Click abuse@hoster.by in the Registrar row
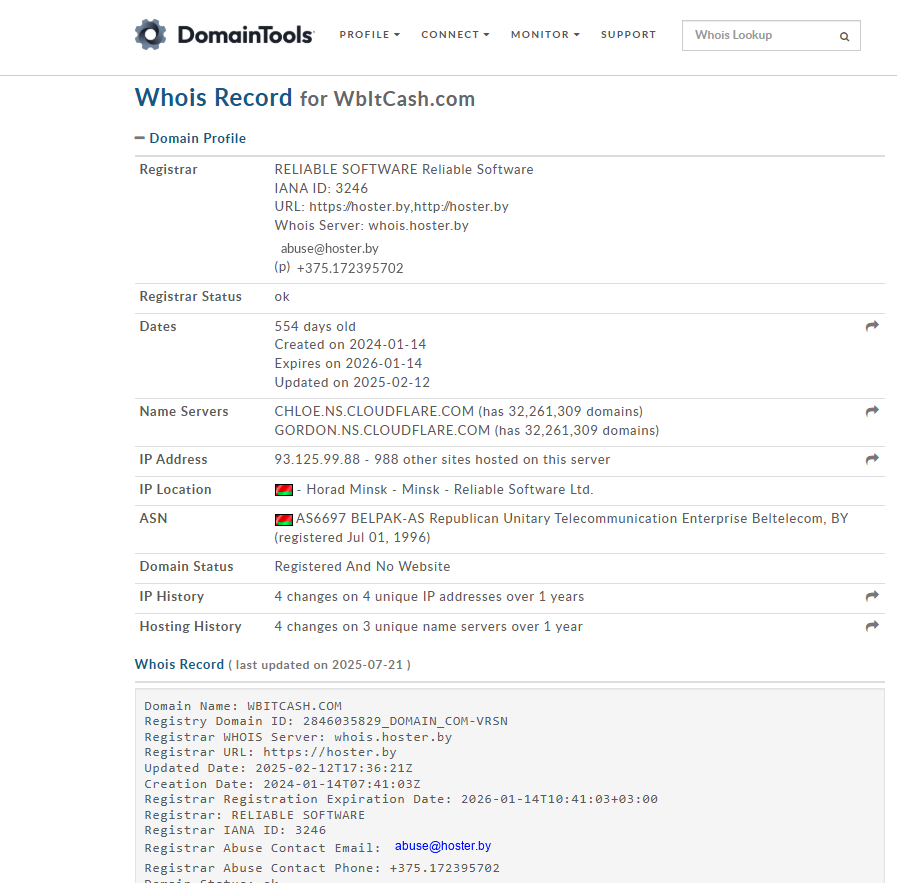Image resolution: width=897 pixels, height=883 pixels. (330, 249)
